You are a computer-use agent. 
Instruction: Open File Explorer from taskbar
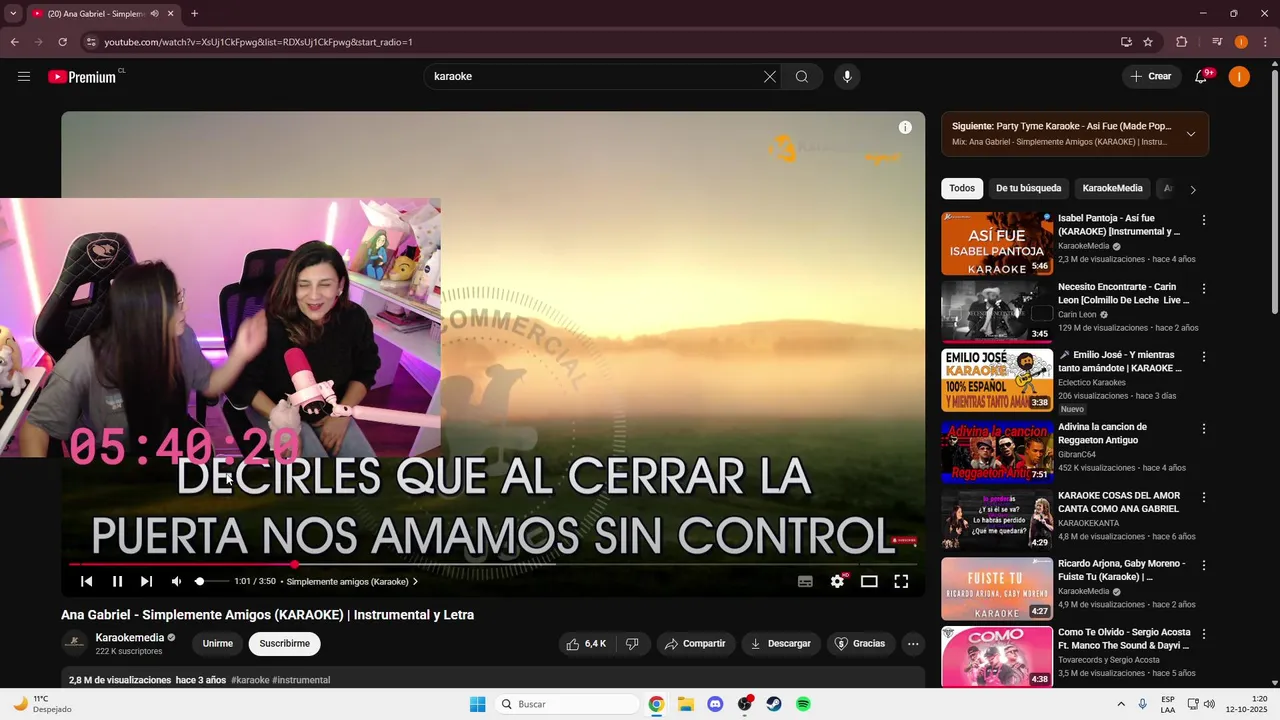tap(686, 704)
